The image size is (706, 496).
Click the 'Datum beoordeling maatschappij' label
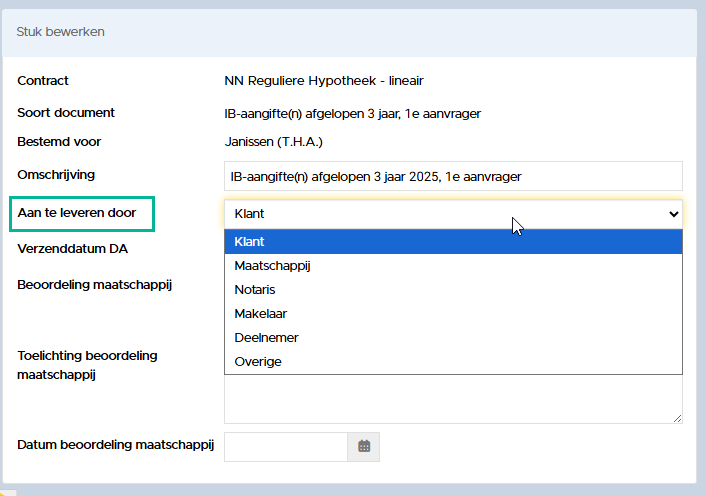[x=115, y=445]
